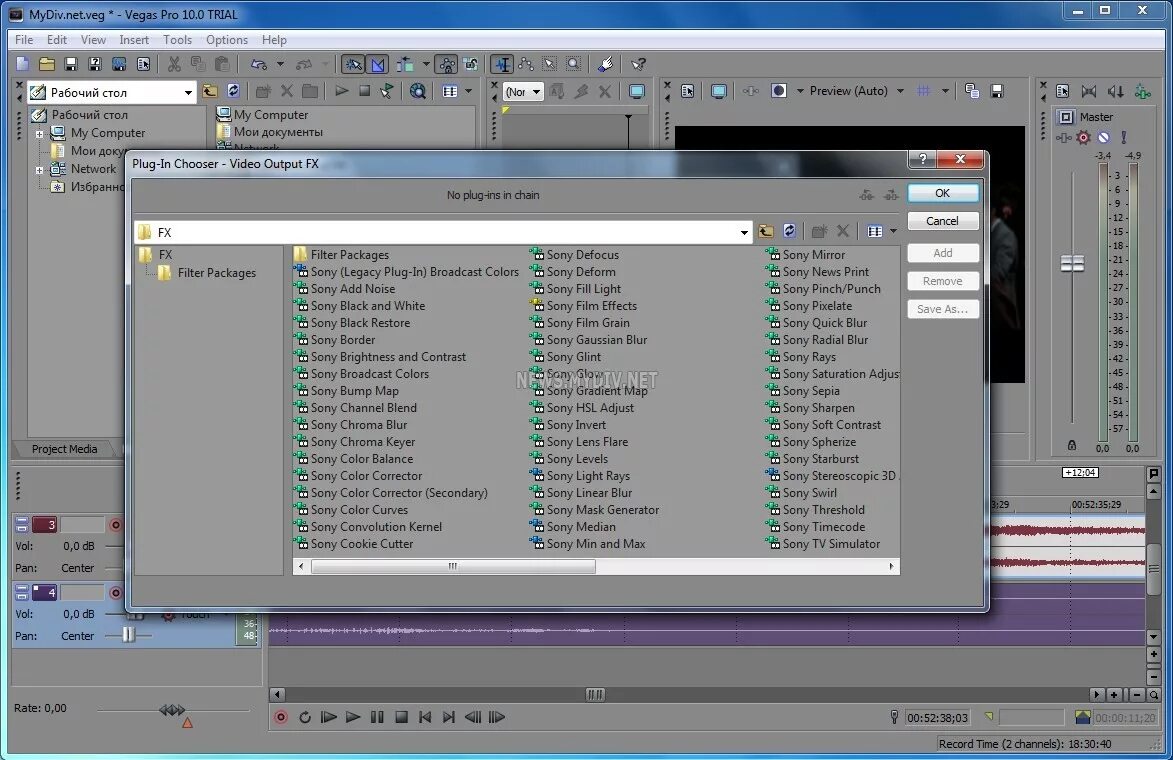Click the Add button in the dialog

click(x=943, y=253)
